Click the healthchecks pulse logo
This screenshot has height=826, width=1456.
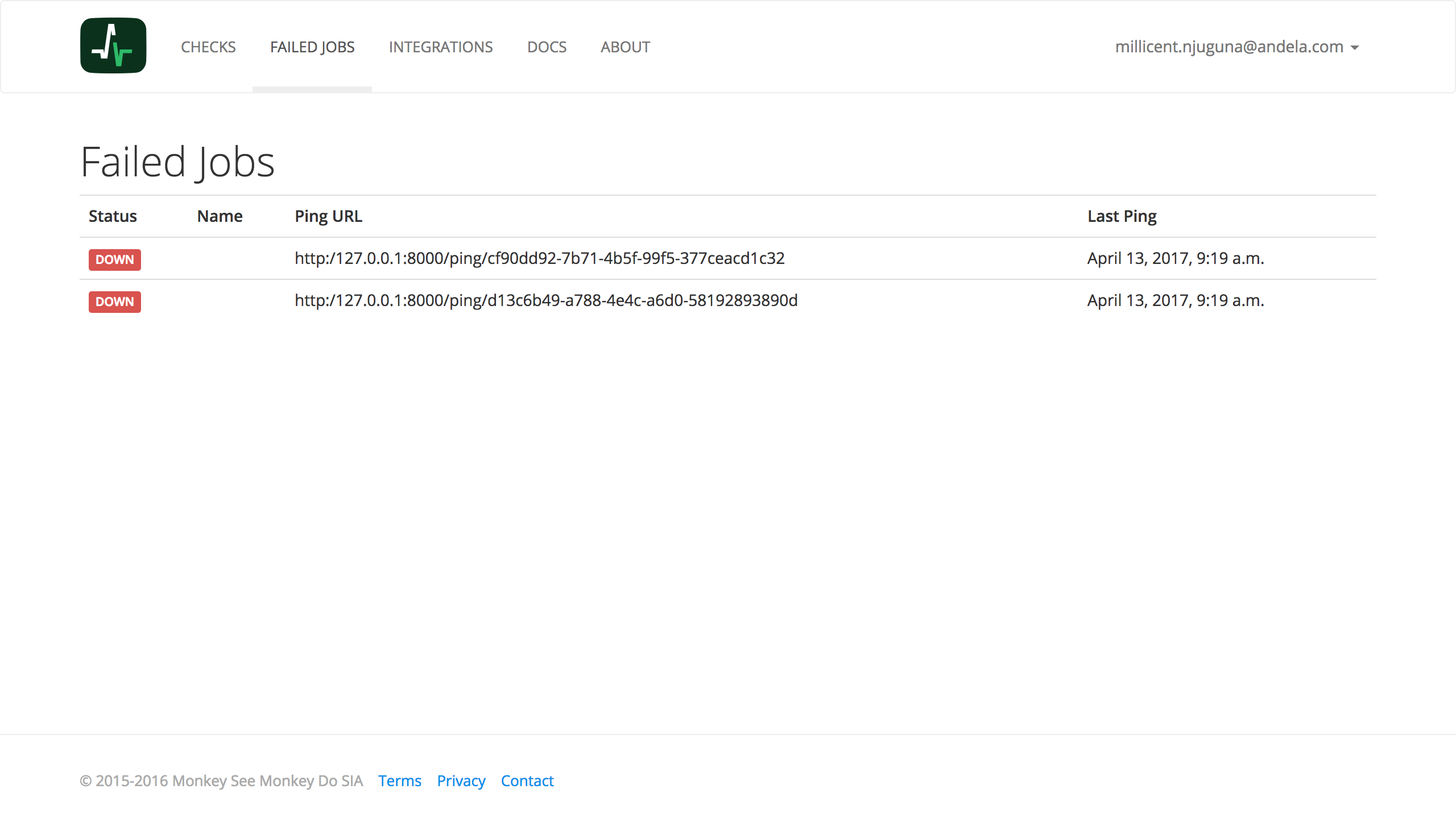[113, 46]
